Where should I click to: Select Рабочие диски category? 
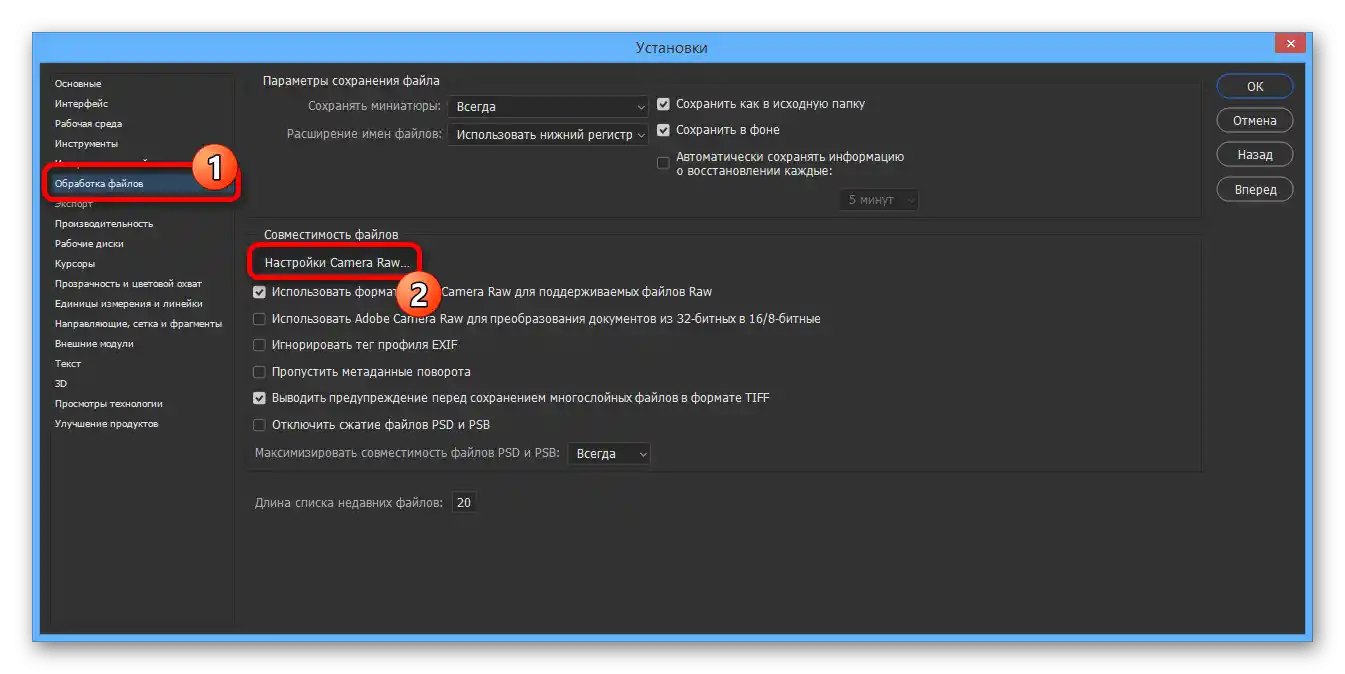click(89, 244)
